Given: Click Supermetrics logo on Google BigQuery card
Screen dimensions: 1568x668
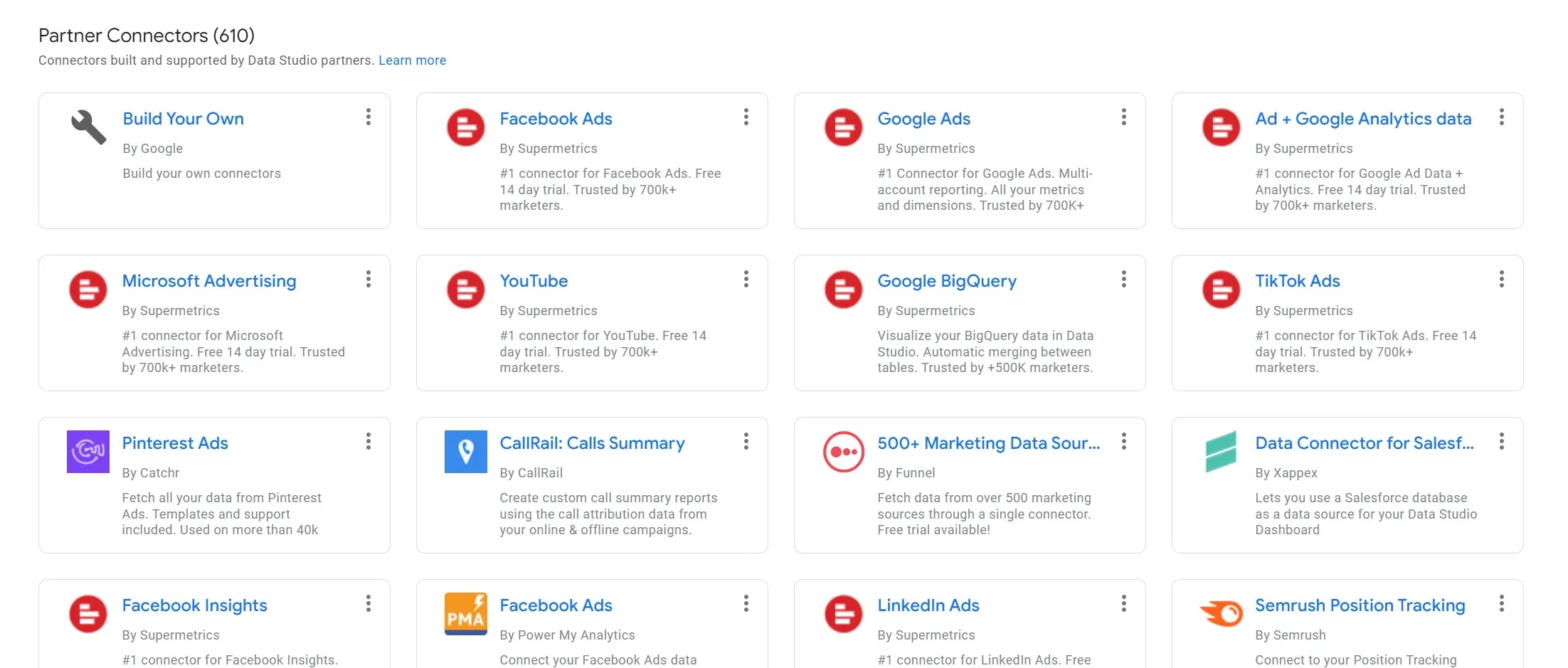Looking at the screenshot, I should point(844,290).
